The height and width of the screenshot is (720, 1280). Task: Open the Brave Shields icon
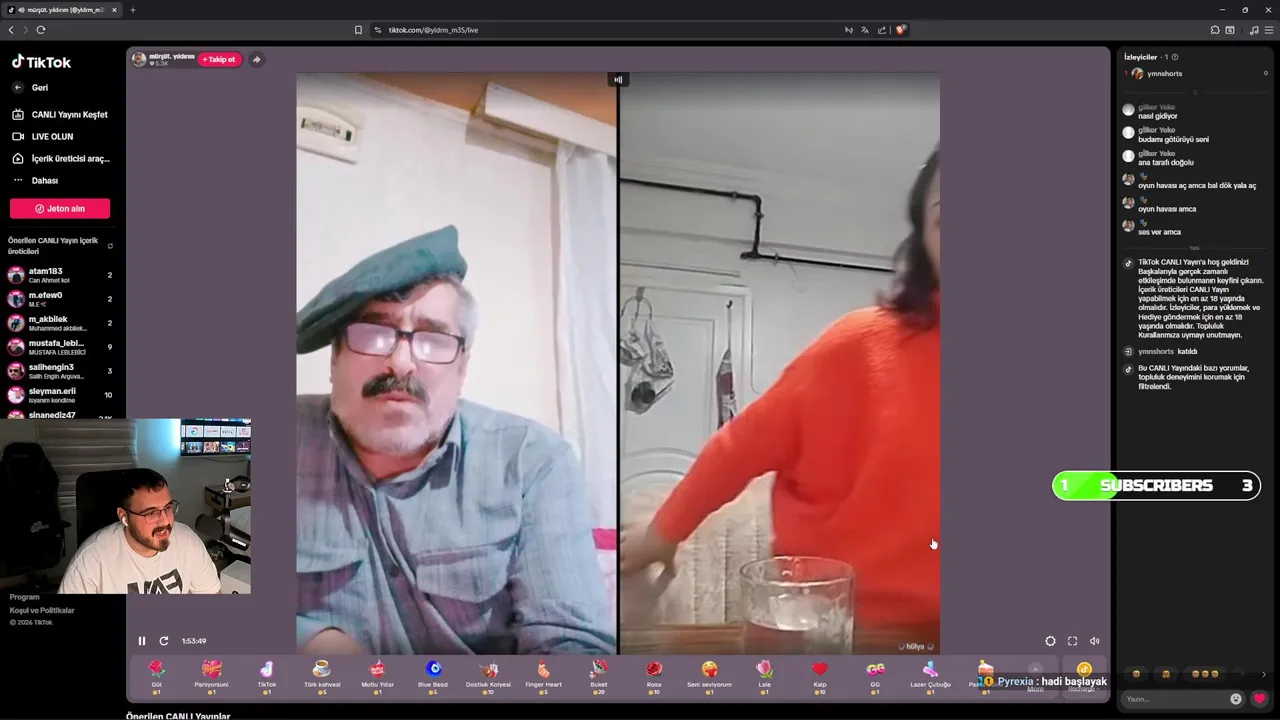[x=901, y=30]
